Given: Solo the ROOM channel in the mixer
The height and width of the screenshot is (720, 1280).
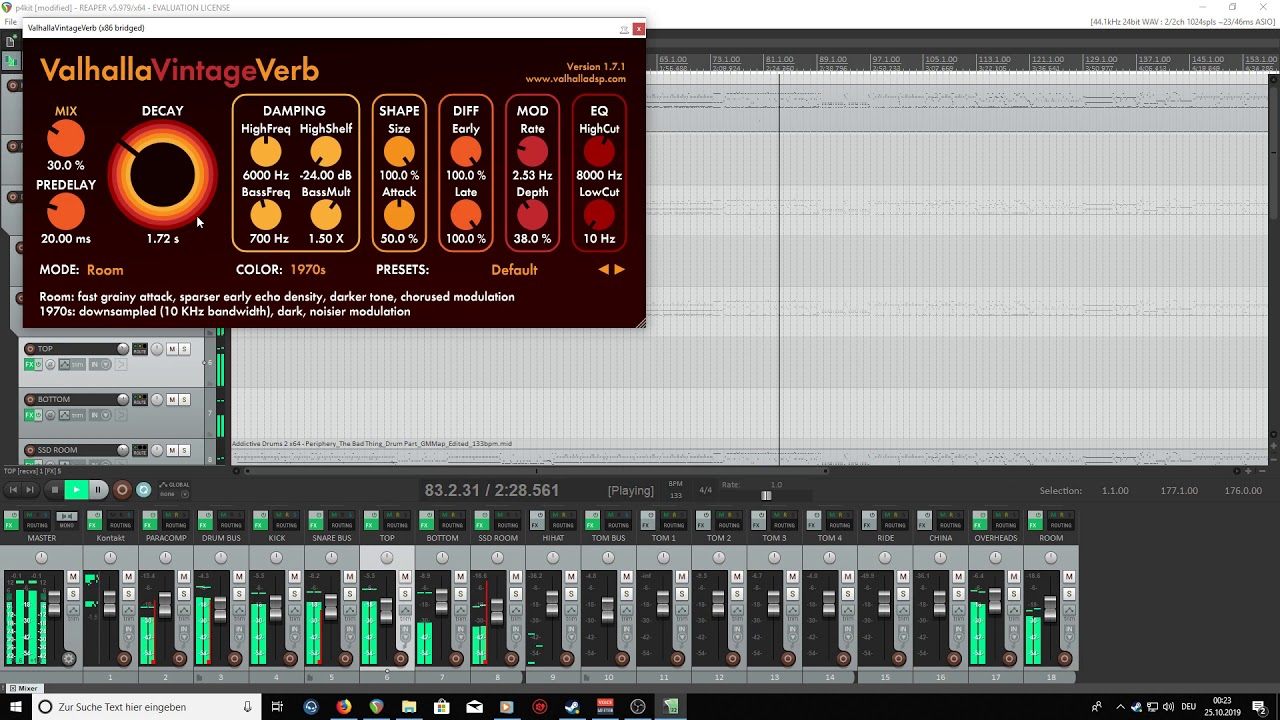Looking at the screenshot, I should [x=1069, y=594].
